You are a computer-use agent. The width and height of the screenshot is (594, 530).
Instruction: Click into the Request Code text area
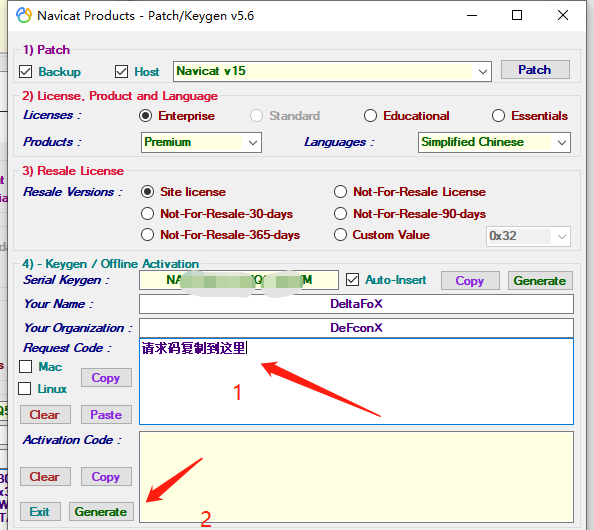pyautogui.click(x=356, y=381)
